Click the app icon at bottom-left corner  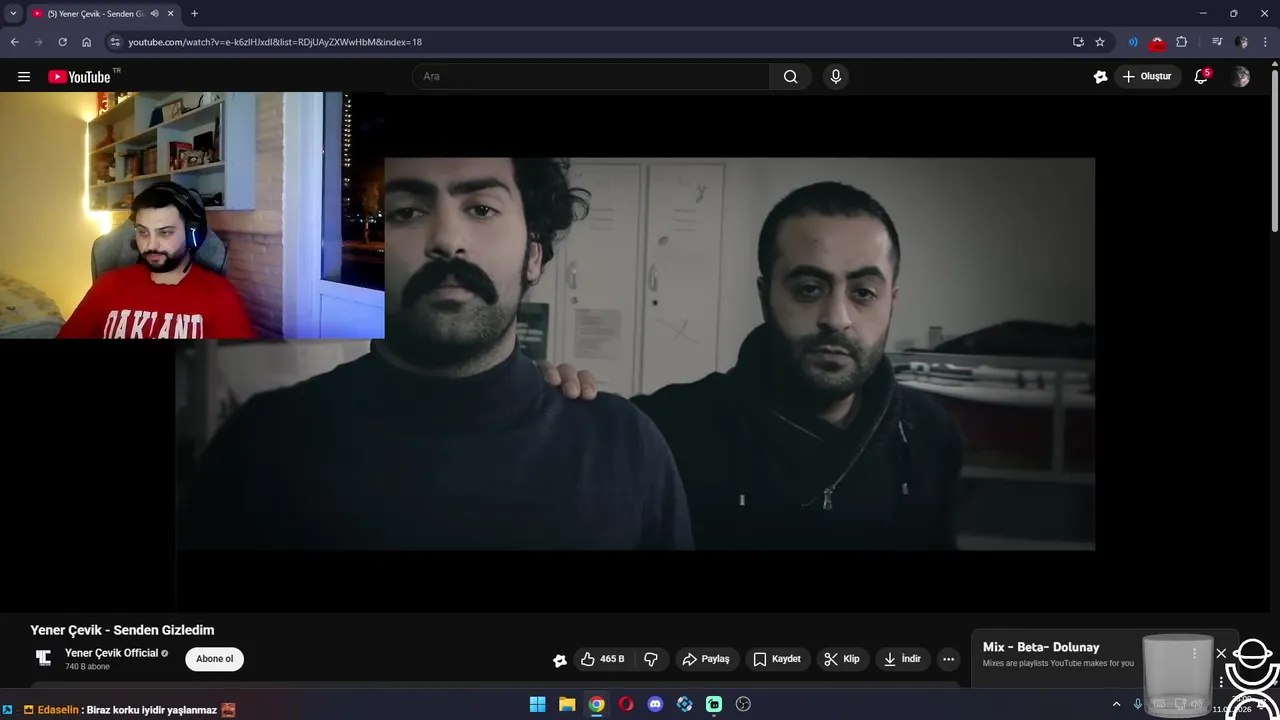coord(8,710)
